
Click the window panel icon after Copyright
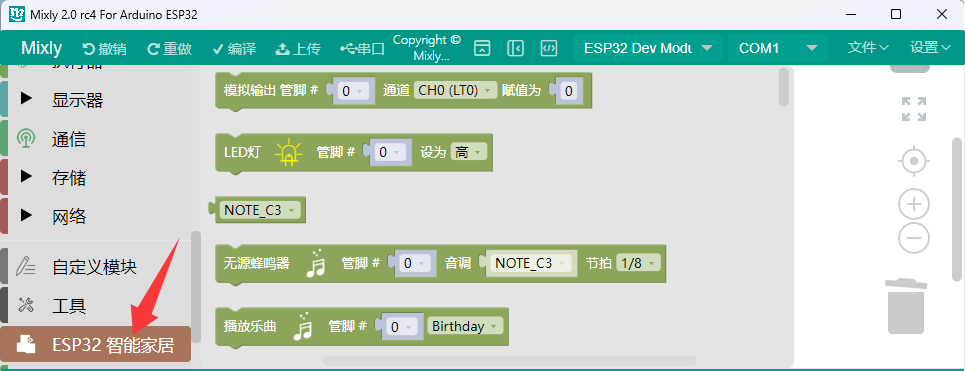[x=482, y=48]
